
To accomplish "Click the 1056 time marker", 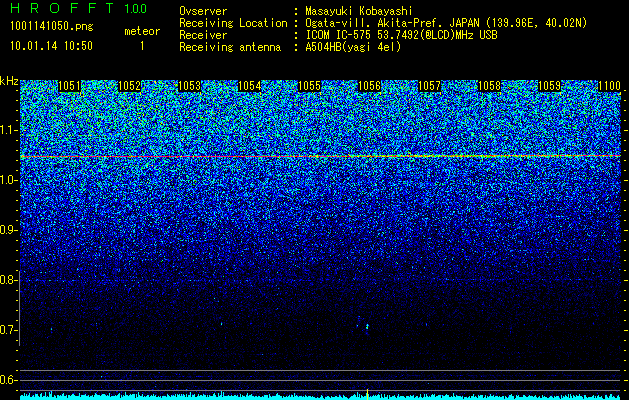I will point(369,86).
